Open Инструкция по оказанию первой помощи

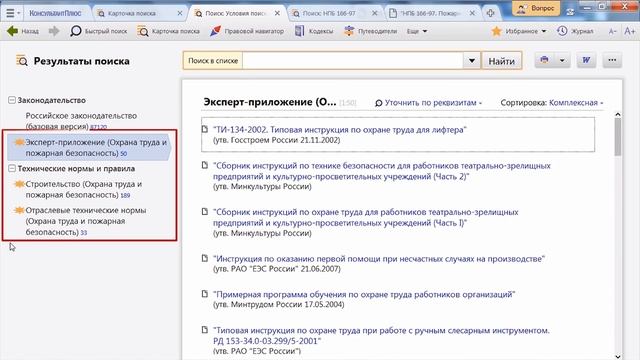[379, 259]
